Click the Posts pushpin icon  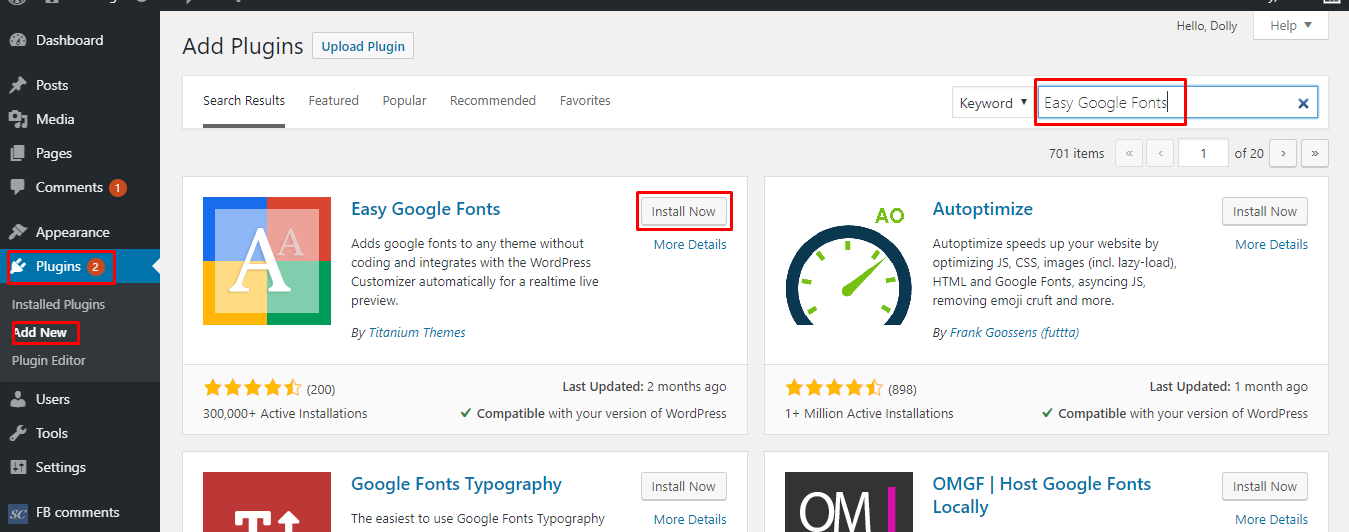[x=18, y=85]
